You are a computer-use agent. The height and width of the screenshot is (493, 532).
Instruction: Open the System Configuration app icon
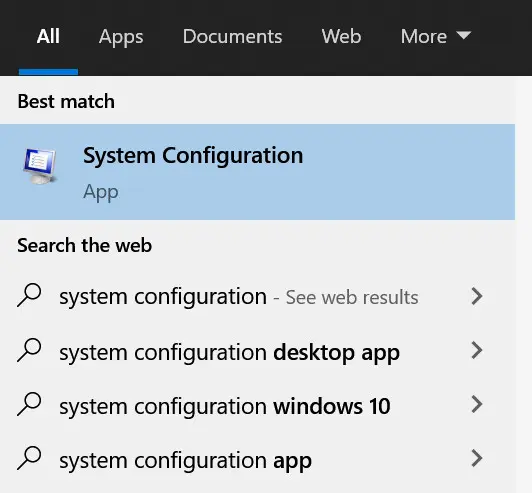[40, 166]
